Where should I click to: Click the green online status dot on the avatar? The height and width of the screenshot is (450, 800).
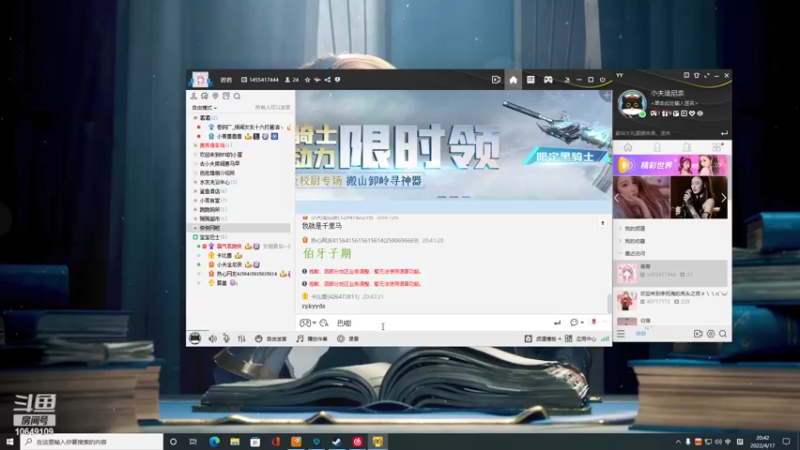click(642, 114)
